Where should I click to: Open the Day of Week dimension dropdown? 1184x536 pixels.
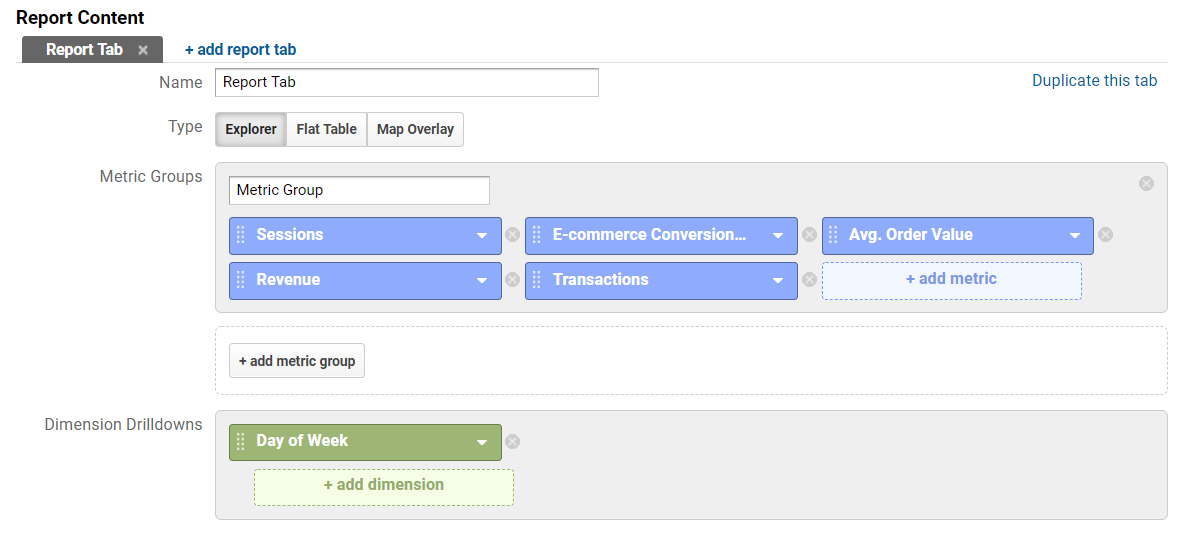coord(482,442)
